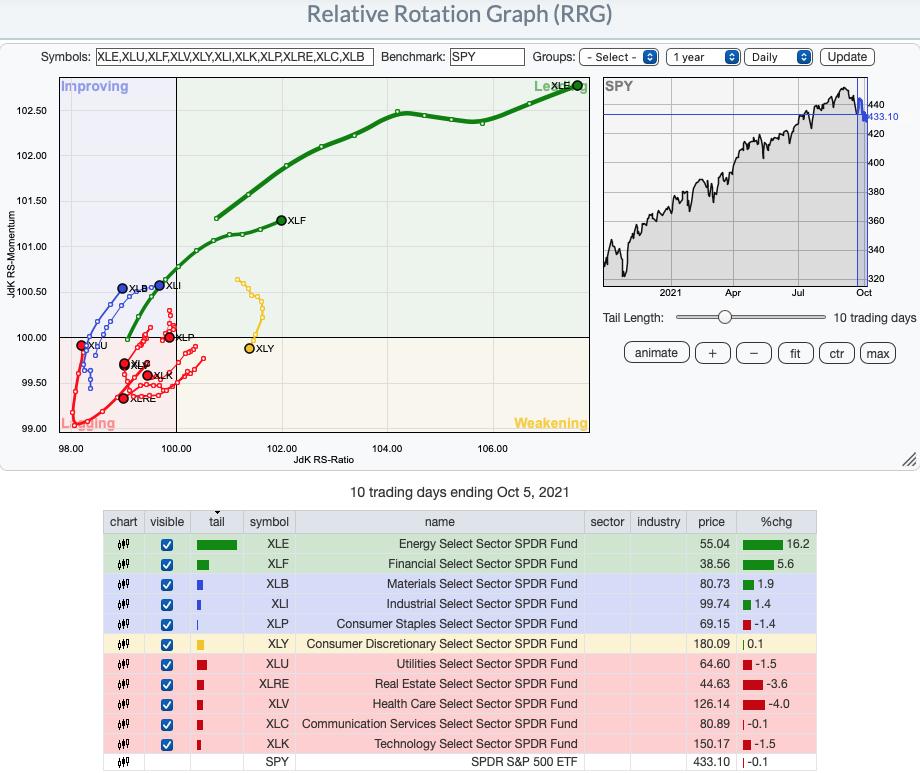The image size is (920, 773).
Task: Click the XLP dot on the graph
Action: coord(169,337)
